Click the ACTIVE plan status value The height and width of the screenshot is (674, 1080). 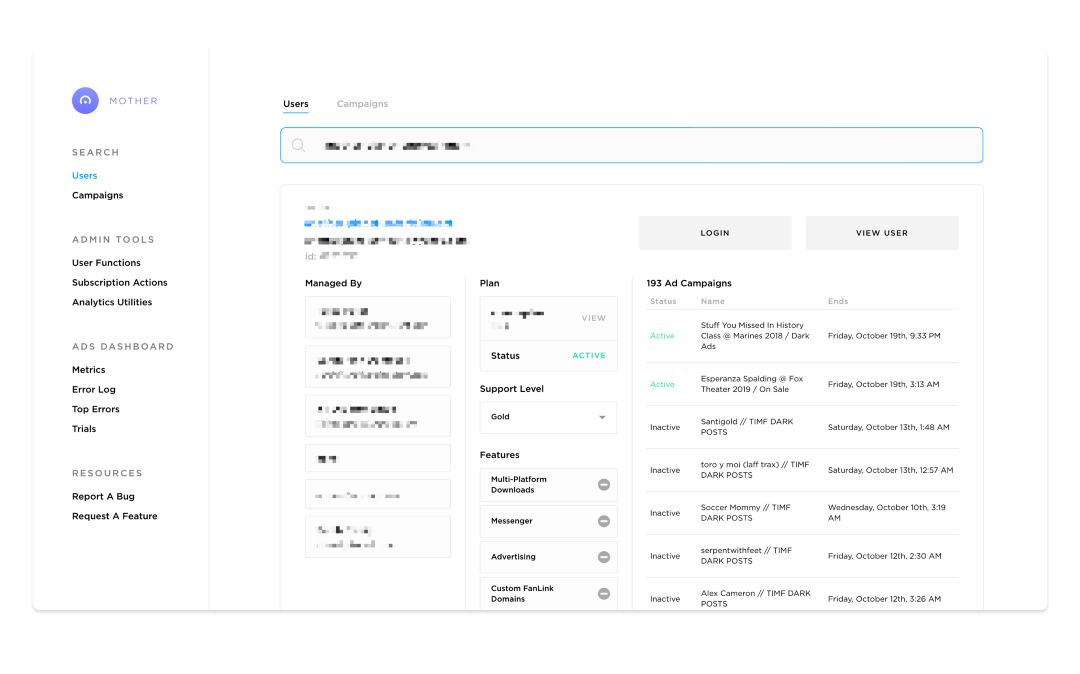(589, 356)
